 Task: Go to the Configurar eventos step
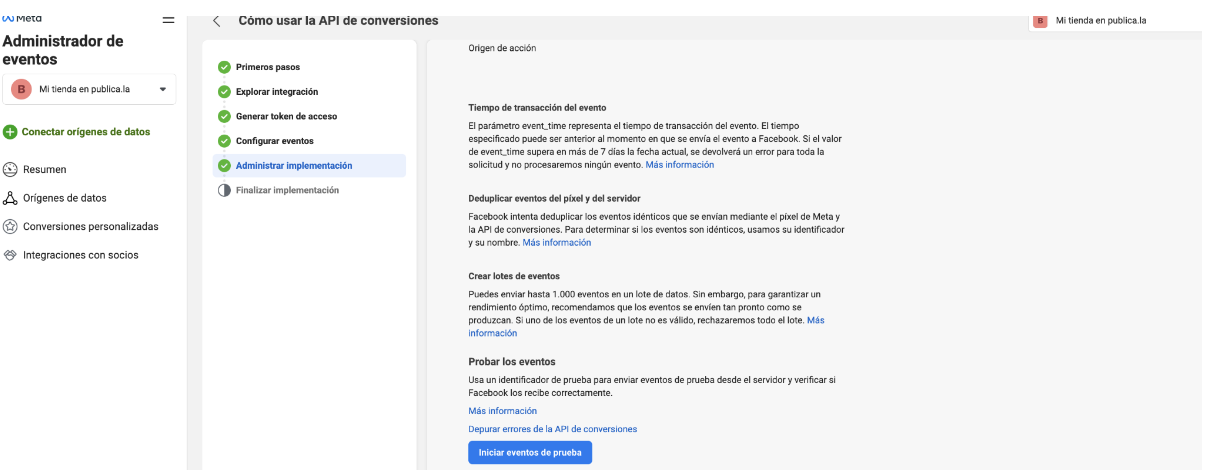(274, 141)
